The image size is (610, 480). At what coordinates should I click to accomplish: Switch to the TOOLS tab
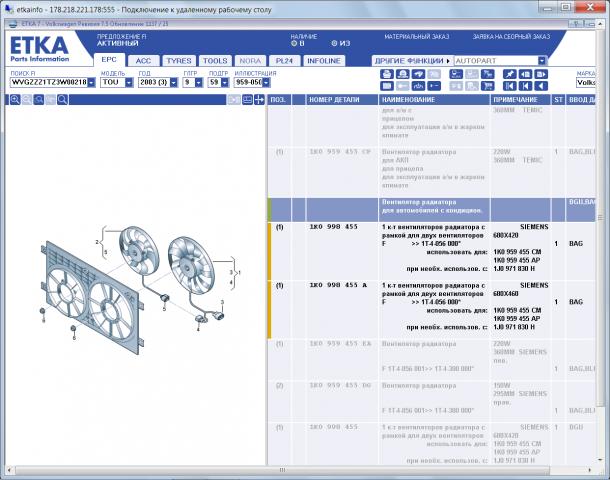pyautogui.click(x=215, y=61)
